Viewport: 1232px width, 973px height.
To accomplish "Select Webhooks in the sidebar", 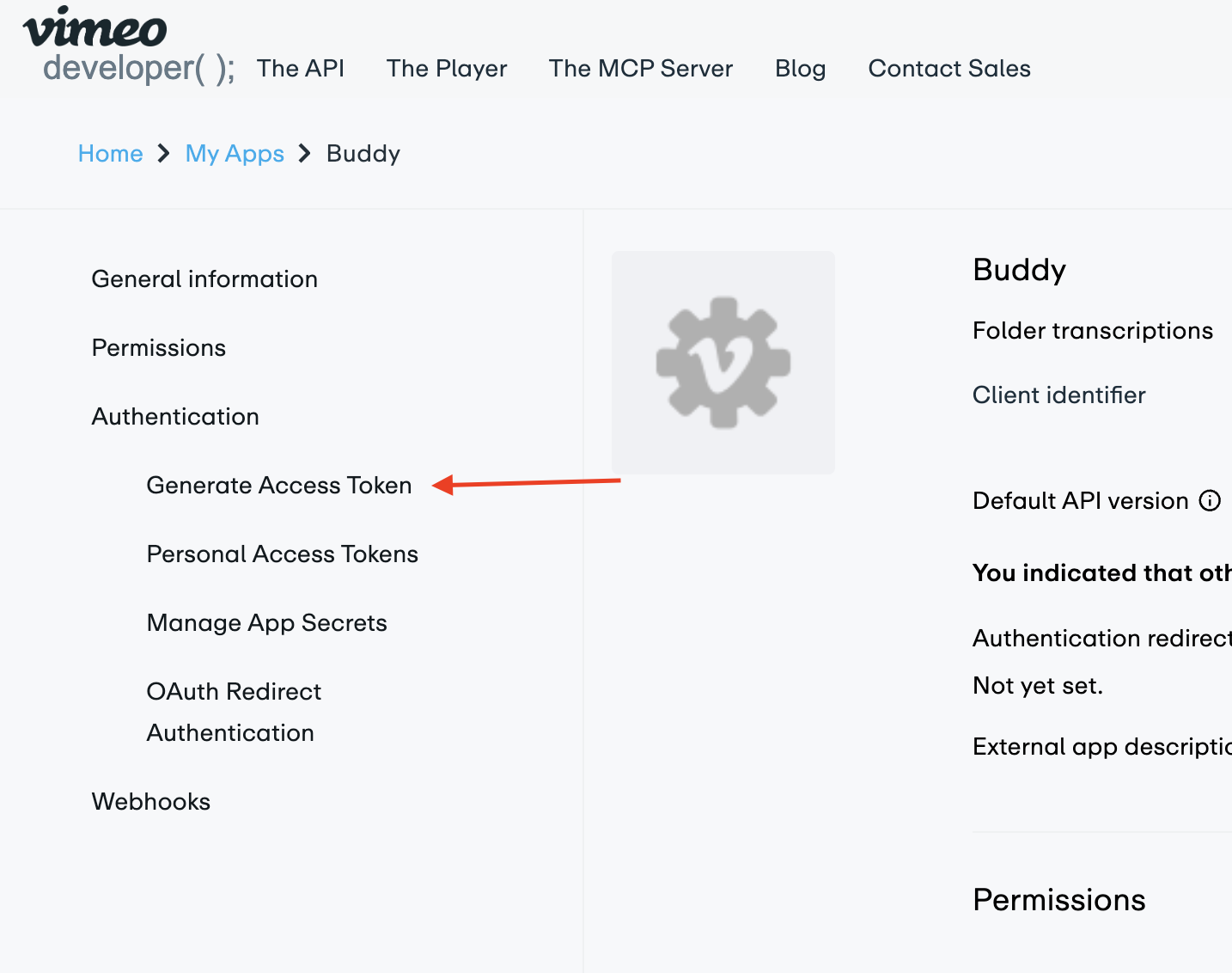I will click(x=151, y=802).
